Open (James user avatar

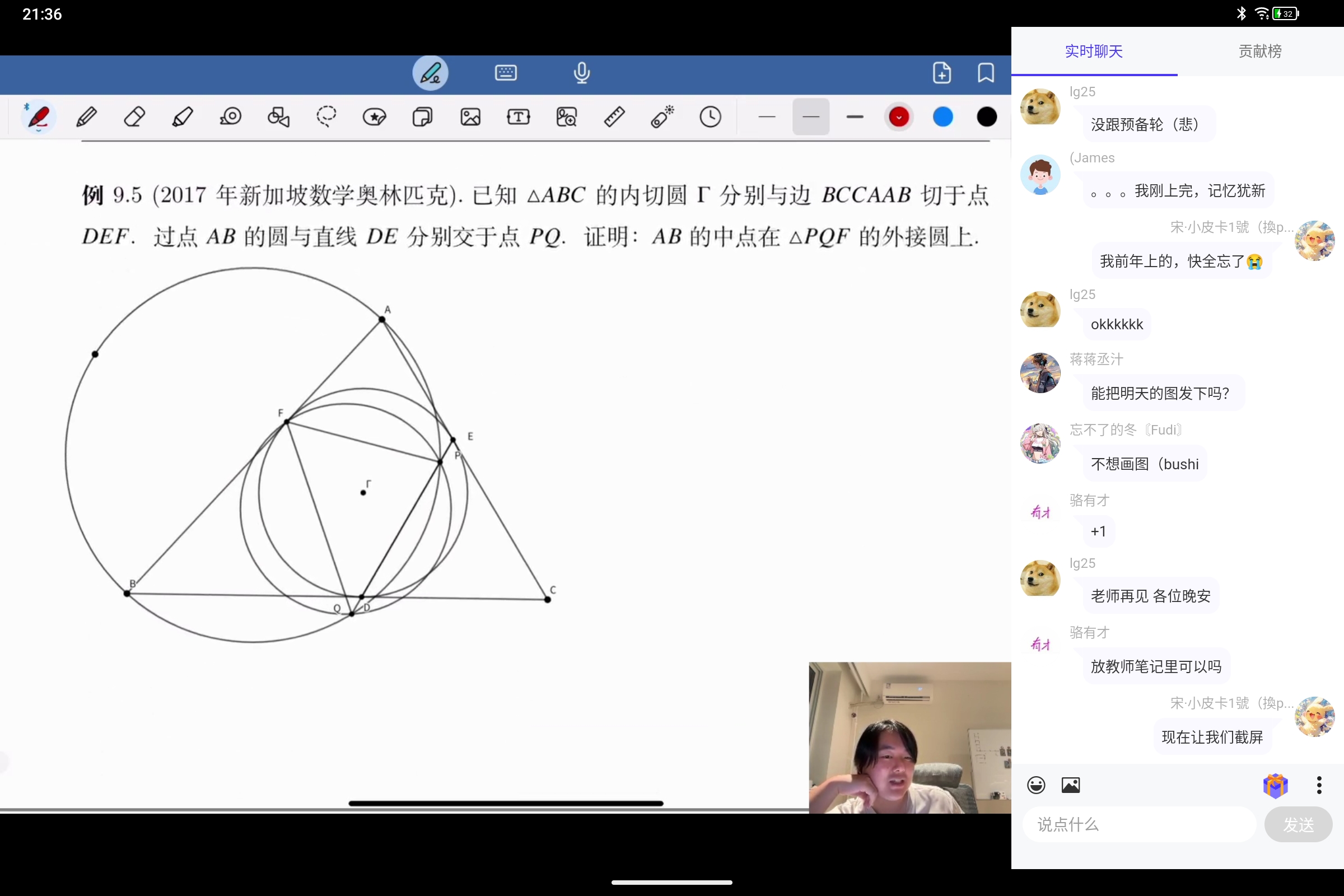tap(1040, 174)
